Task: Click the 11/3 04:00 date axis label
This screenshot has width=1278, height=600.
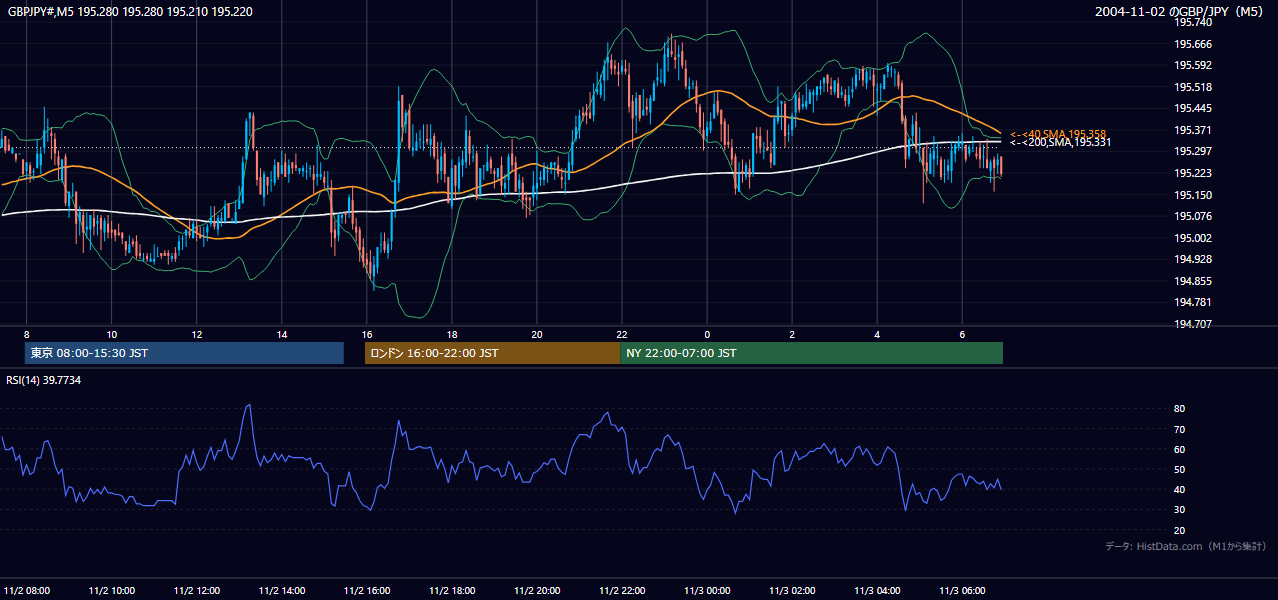Action: pyautogui.click(x=877, y=590)
